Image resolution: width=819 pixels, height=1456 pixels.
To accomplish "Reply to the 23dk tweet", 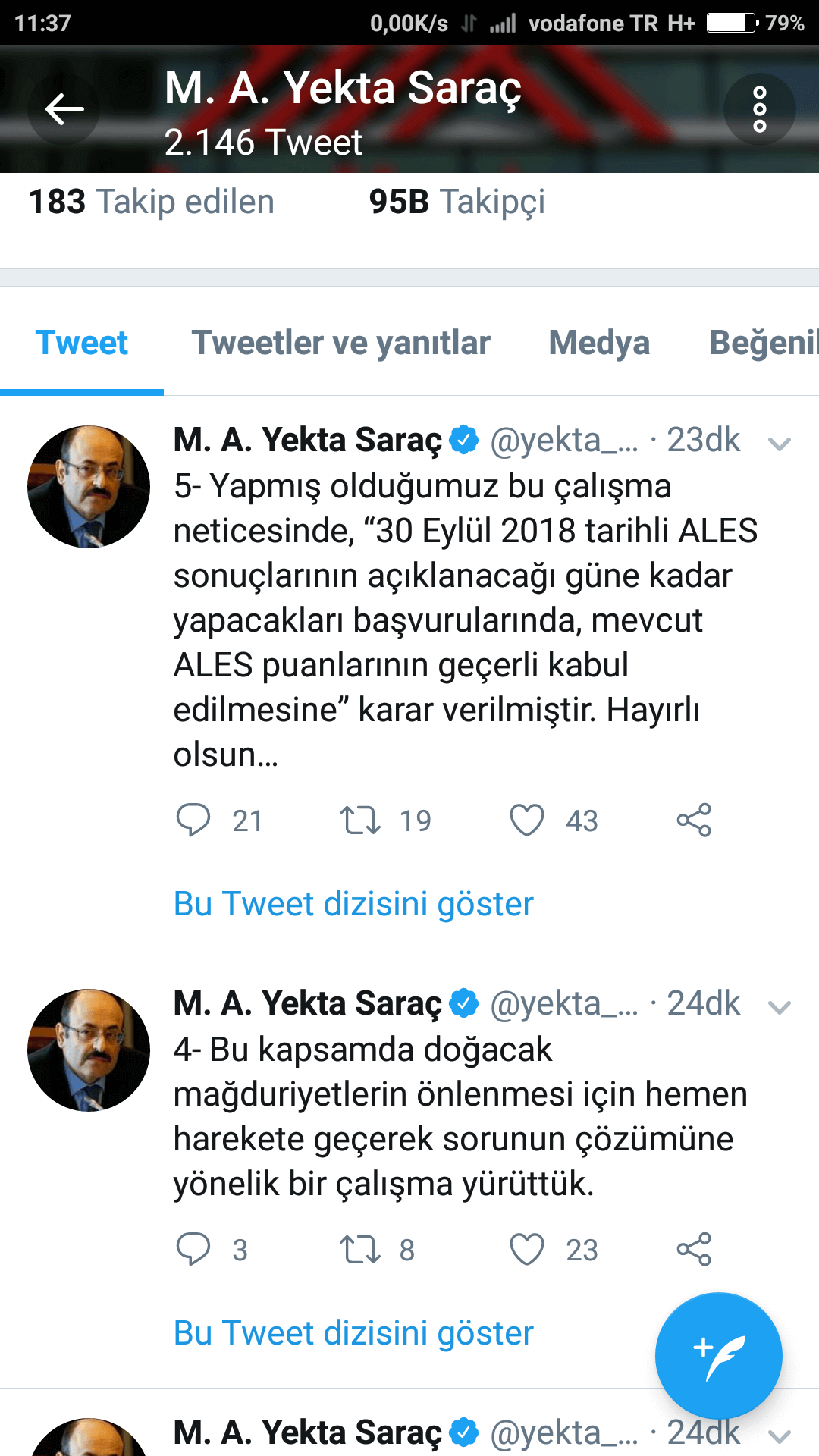I will click(x=193, y=820).
